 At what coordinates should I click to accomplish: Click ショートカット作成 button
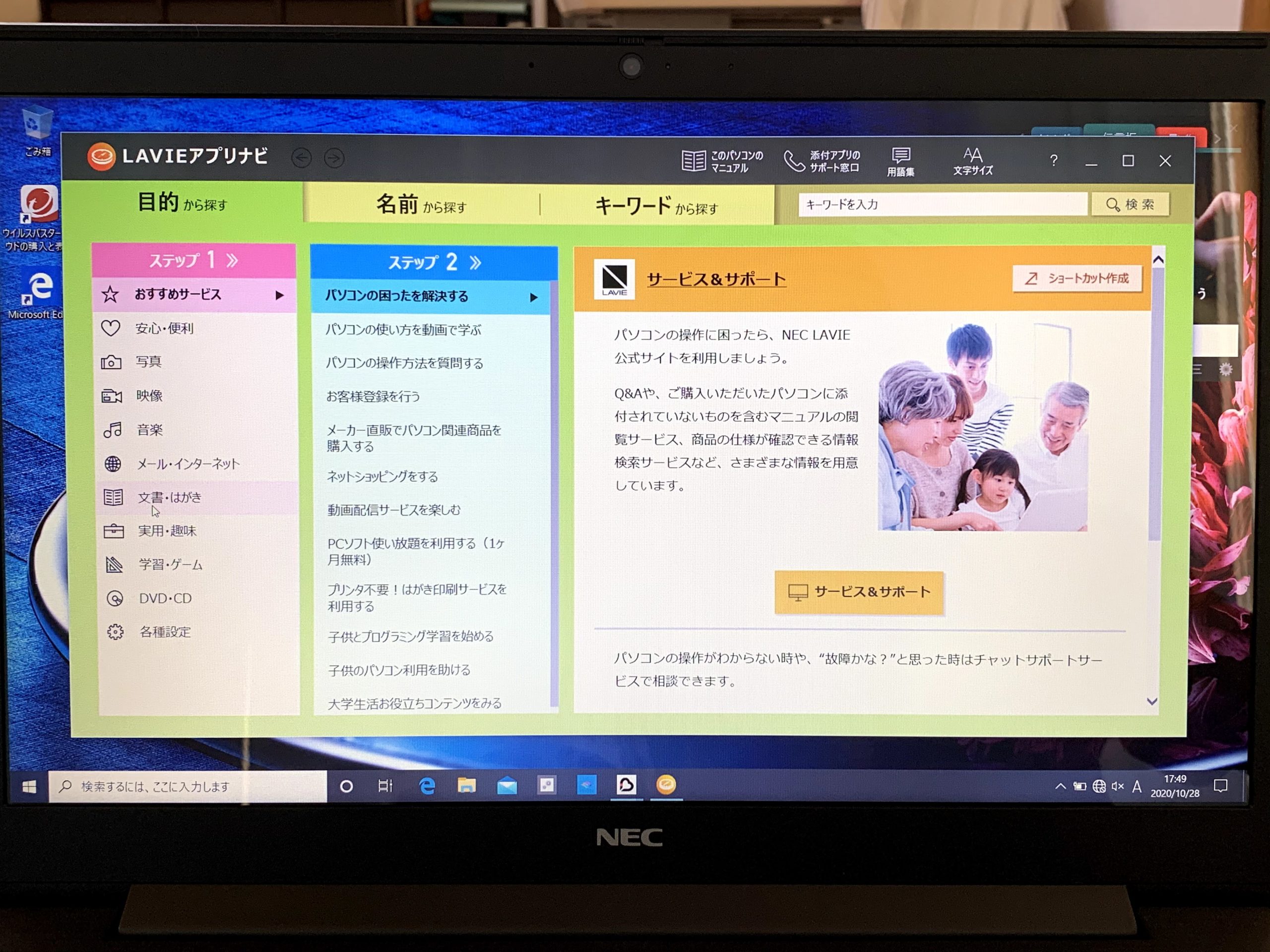coord(1077,279)
